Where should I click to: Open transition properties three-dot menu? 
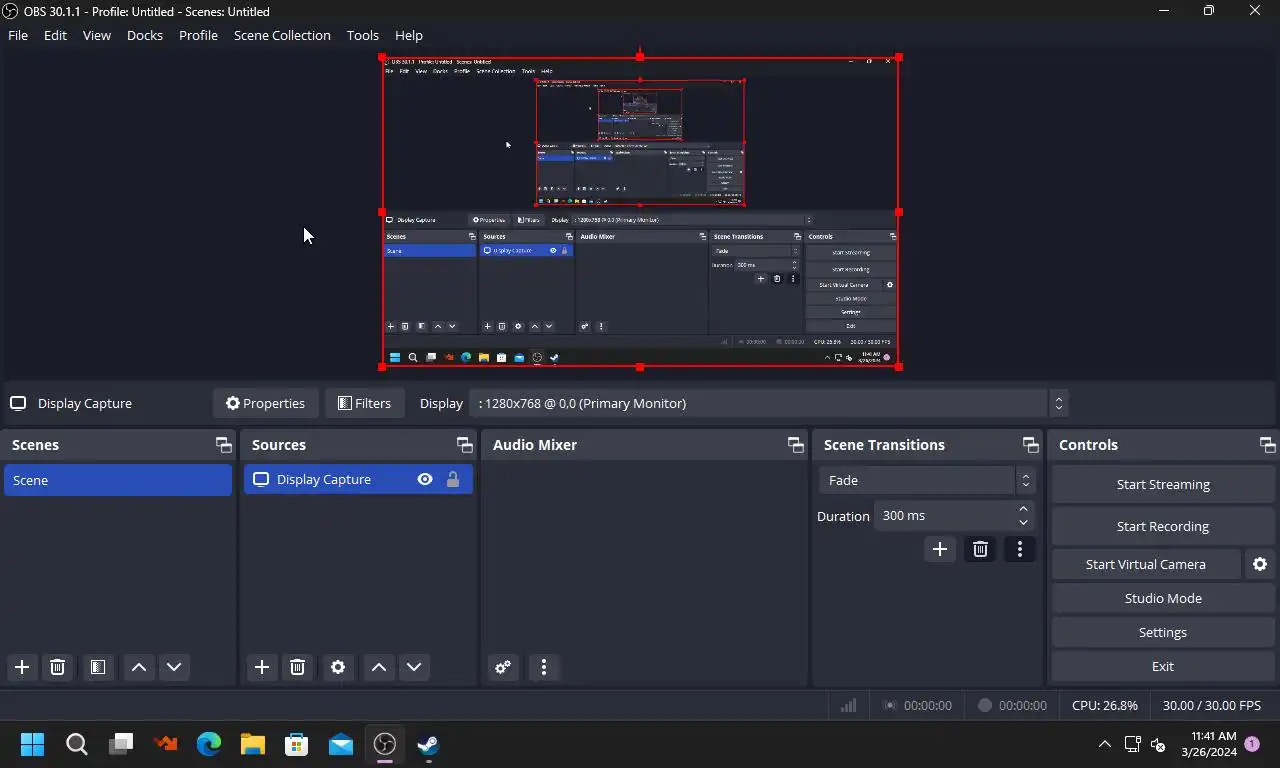[x=1020, y=549]
